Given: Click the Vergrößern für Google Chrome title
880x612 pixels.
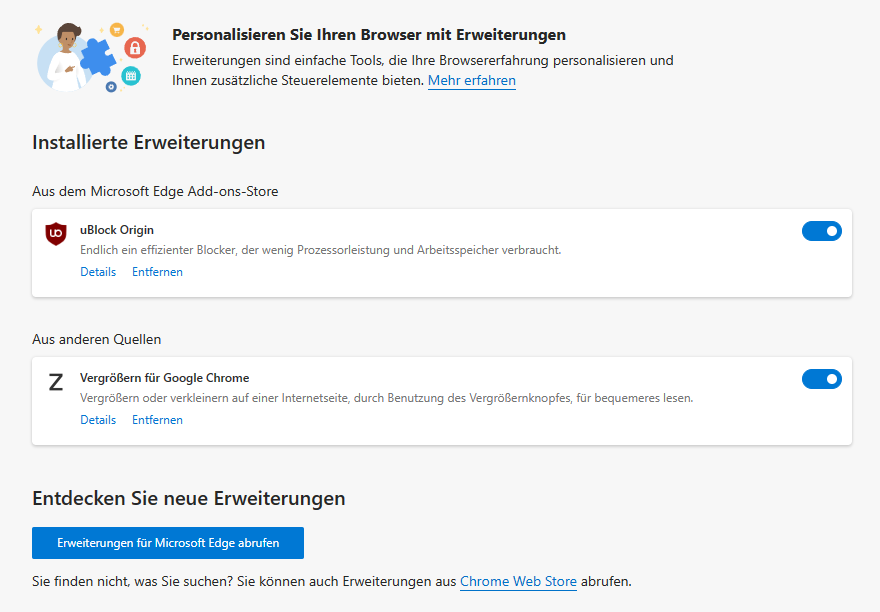Looking at the screenshot, I should [x=164, y=378].
